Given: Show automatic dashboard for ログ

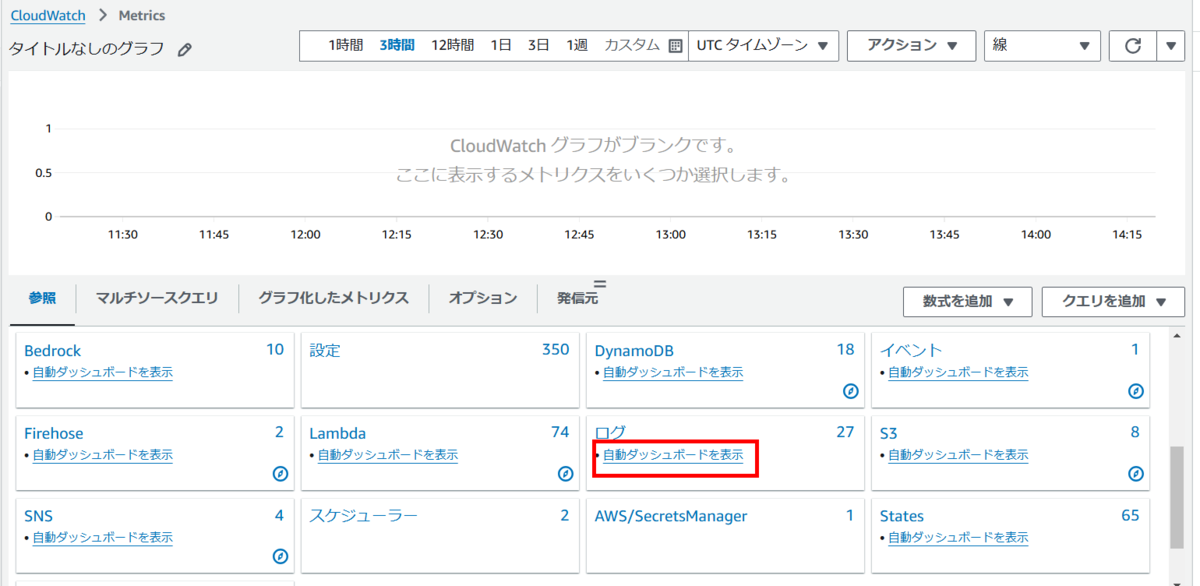Looking at the screenshot, I should [x=673, y=455].
